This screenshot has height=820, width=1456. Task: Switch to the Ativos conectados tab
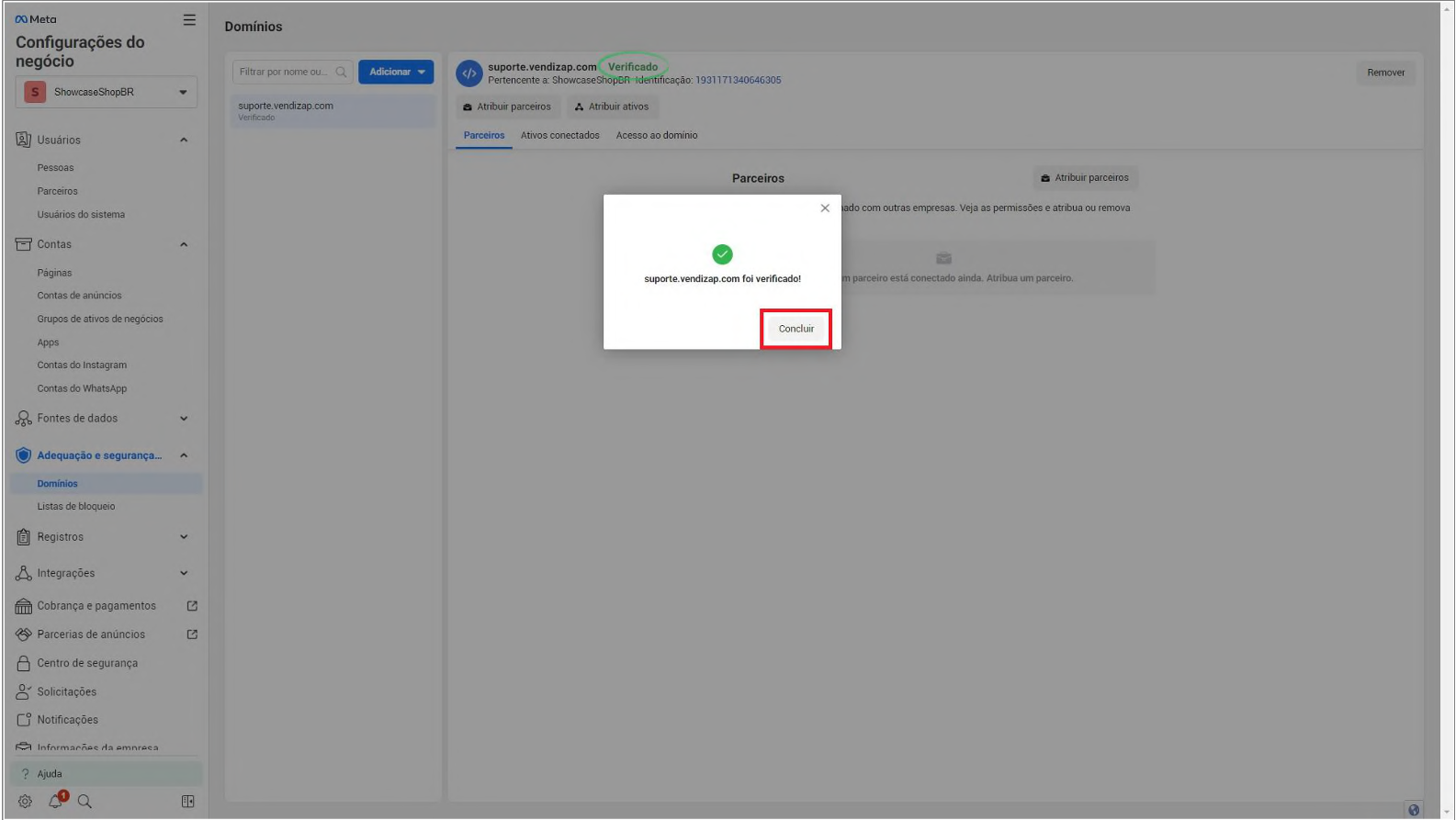click(x=559, y=136)
